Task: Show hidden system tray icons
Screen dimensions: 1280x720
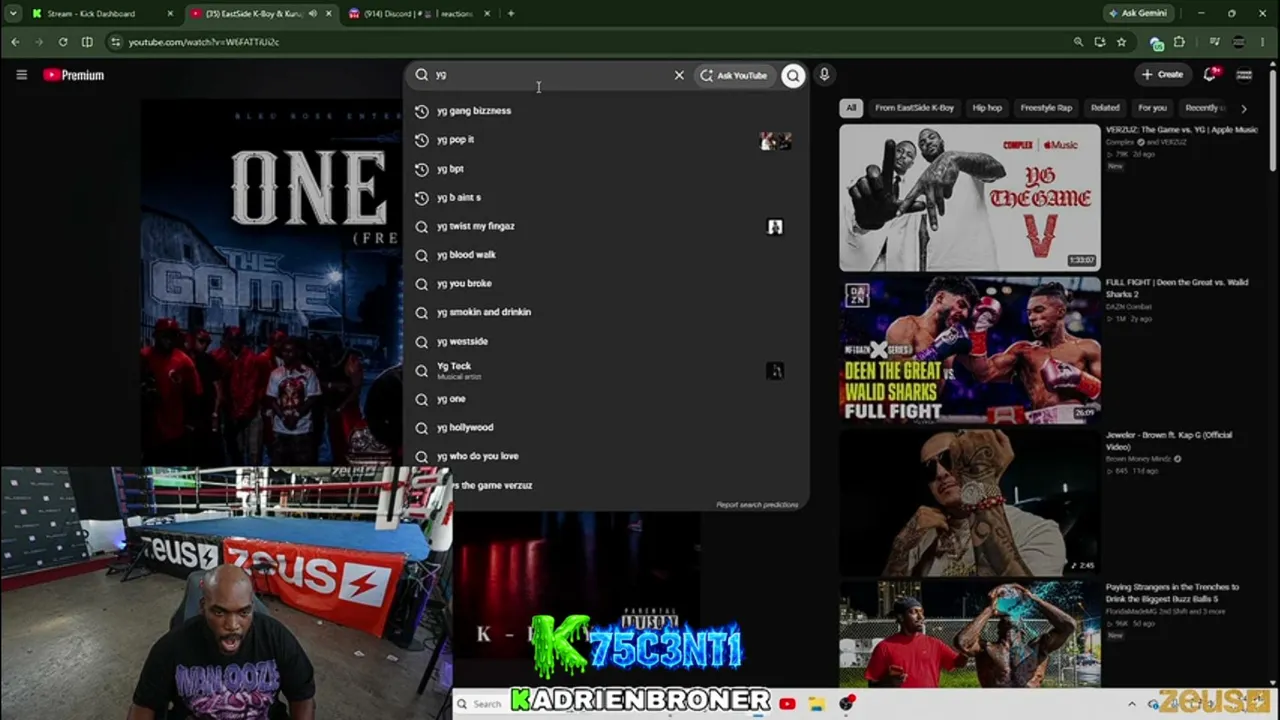Action: coord(1132,704)
